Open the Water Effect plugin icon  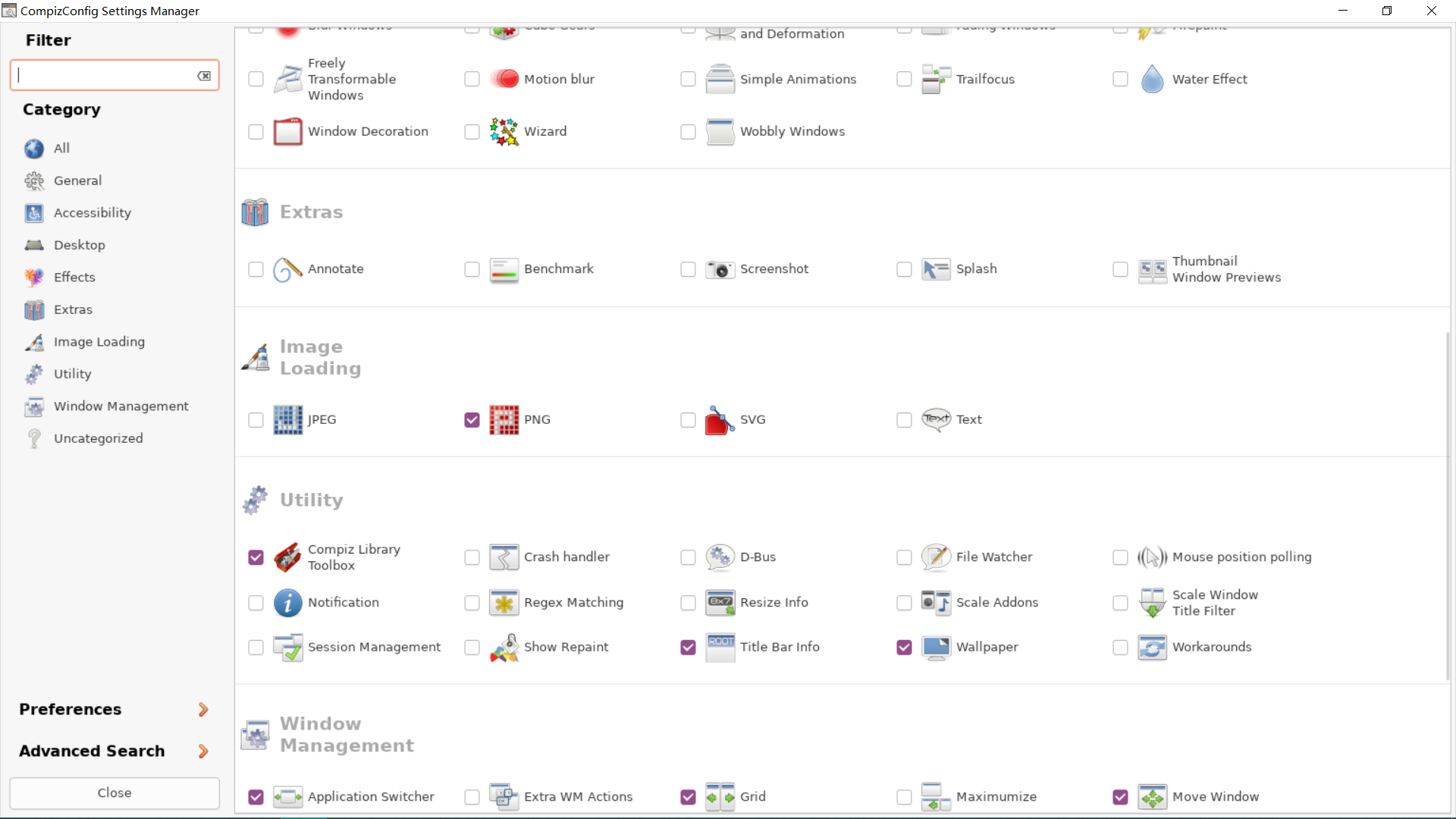coord(1153,79)
